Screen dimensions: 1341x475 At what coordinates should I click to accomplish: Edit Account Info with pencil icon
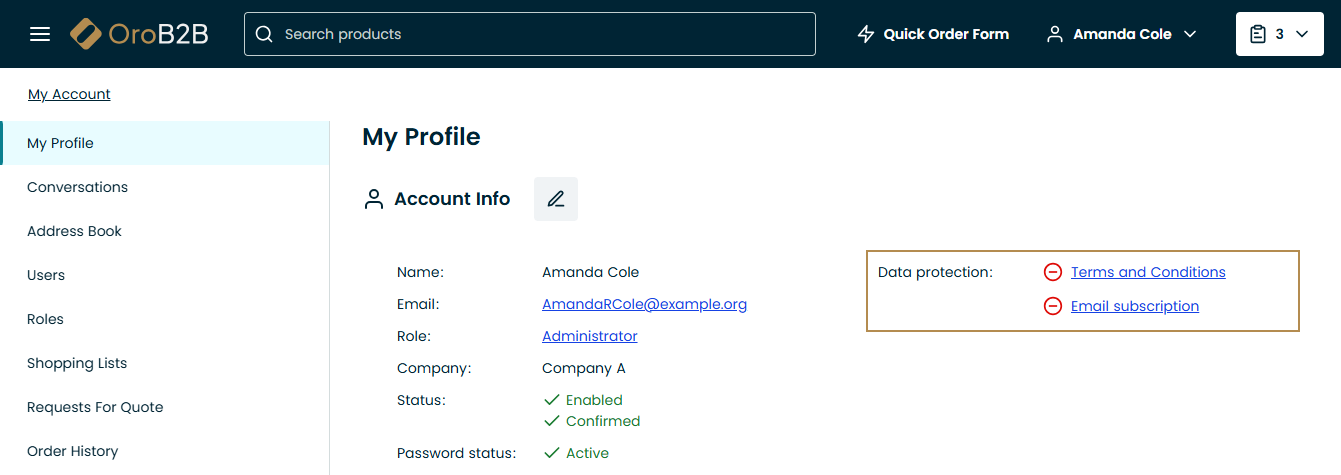point(556,199)
